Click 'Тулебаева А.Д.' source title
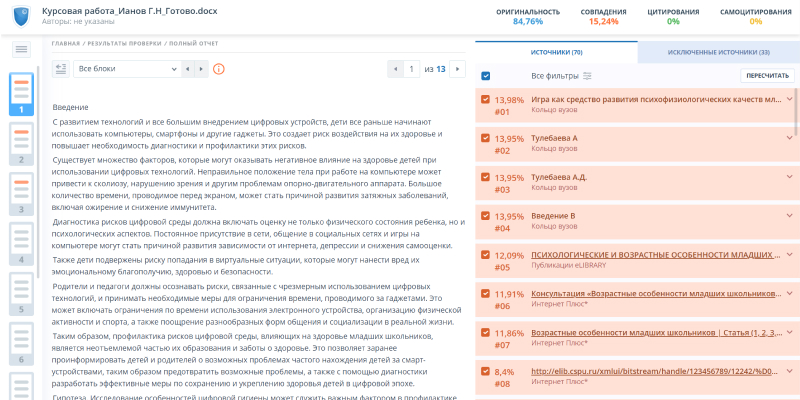800x400 pixels. pyautogui.click(x=559, y=177)
